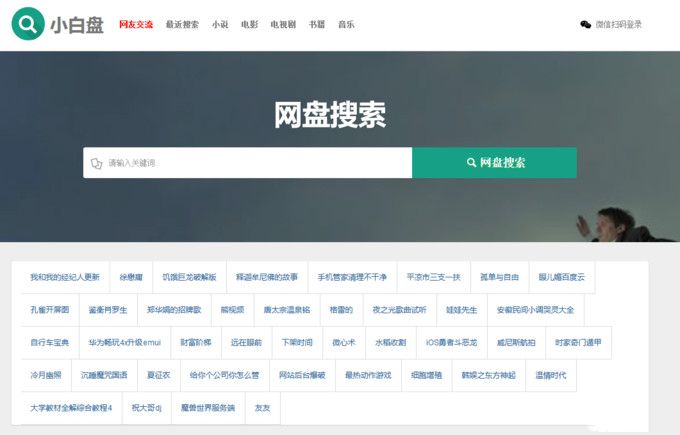Screen dimensions: 680x435
Task: Open the 最近搜索 nav item
Action: pos(182,24)
